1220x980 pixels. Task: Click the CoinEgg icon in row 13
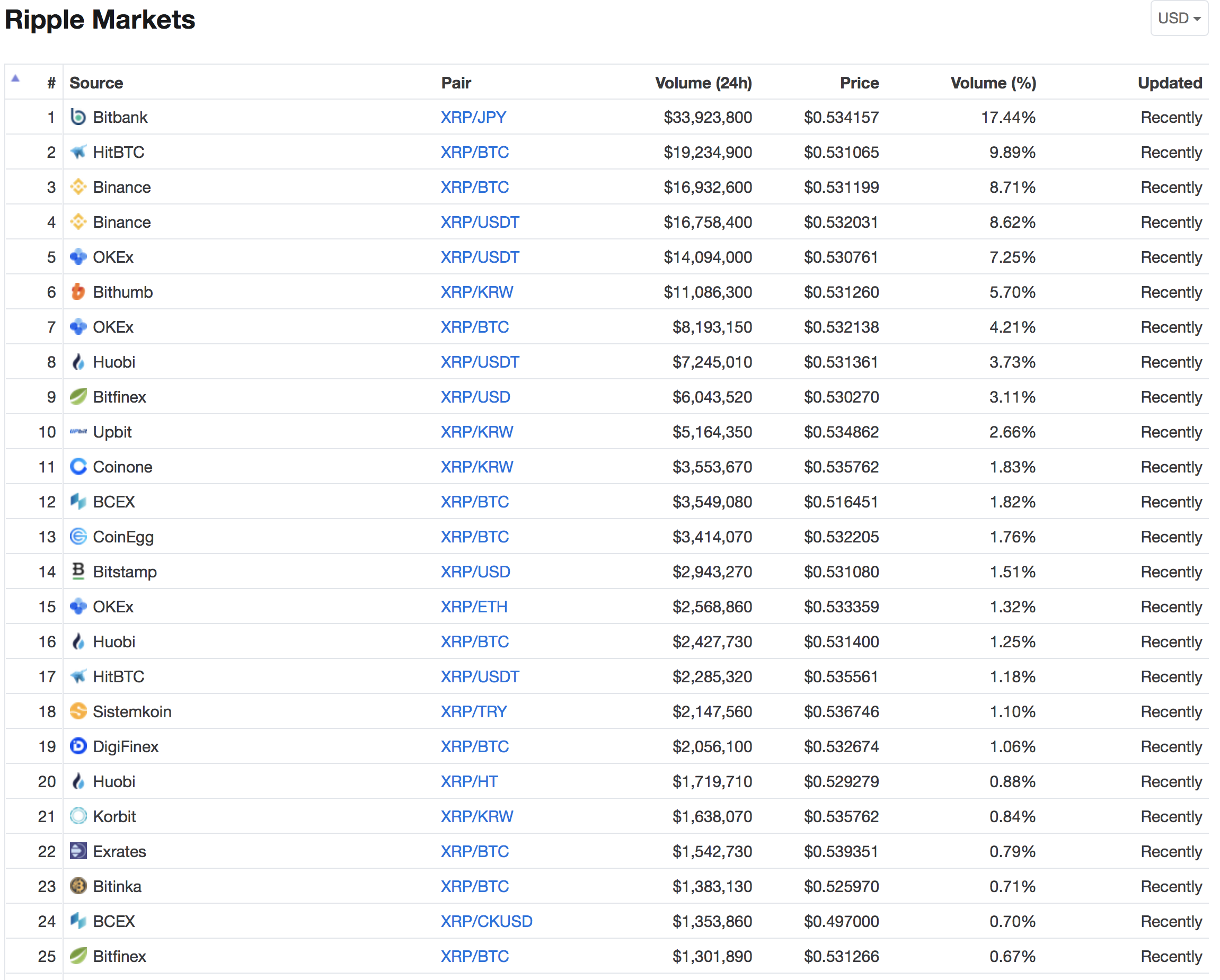[x=78, y=537]
